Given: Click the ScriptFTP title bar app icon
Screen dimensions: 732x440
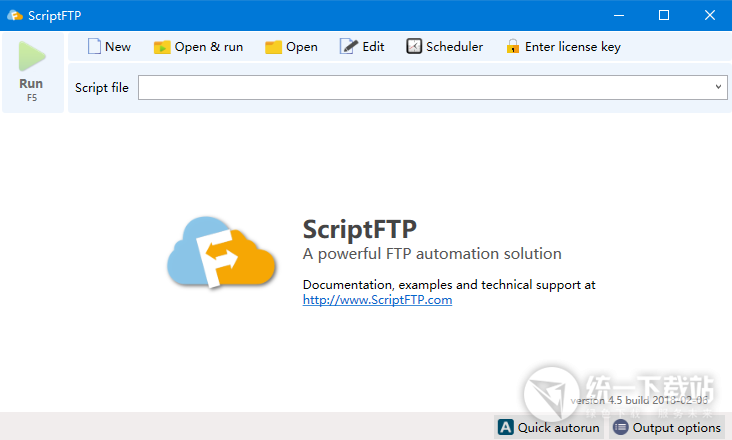Looking at the screenshot, I should pos(14,15).
